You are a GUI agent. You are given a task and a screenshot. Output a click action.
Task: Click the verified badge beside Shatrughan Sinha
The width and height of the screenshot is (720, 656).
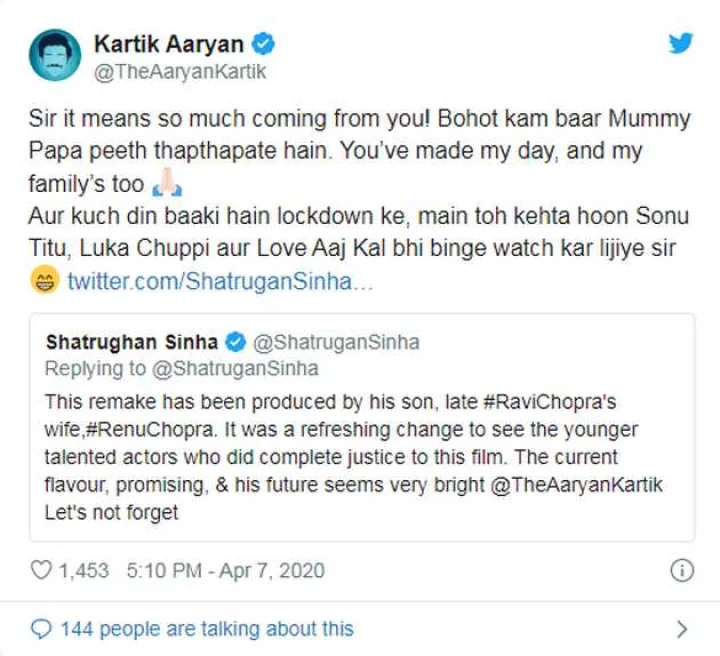(x=236, y=342)
